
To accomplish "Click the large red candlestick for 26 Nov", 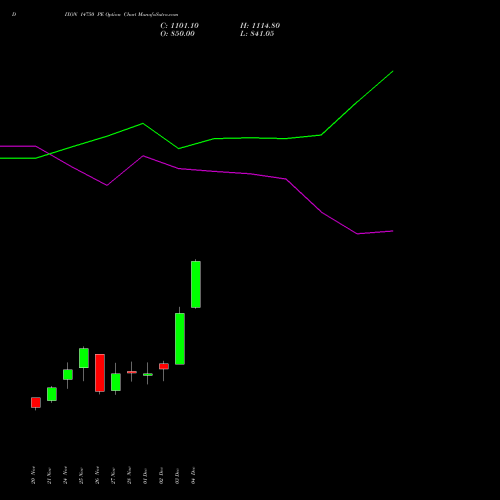I will (100, 373).
